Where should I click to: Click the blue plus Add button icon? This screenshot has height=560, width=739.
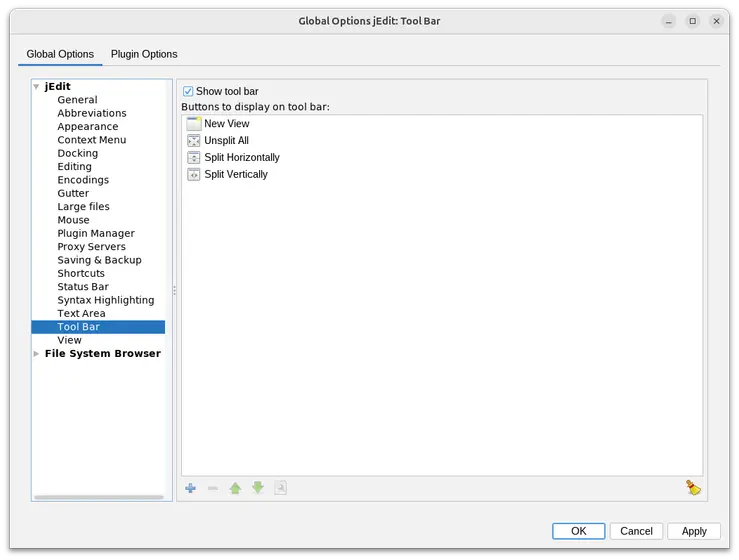(190, 488)
